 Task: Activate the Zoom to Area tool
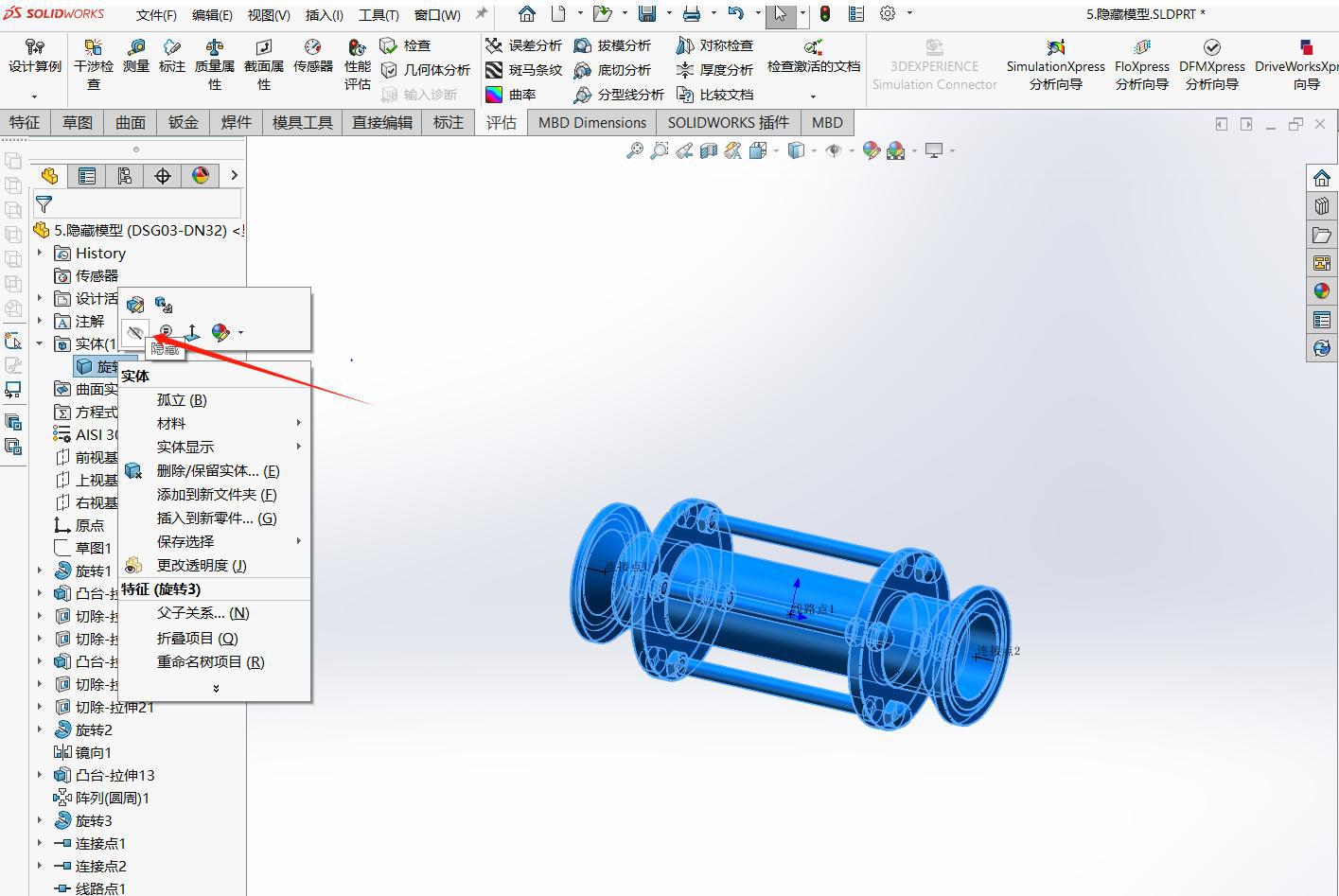(x=661, y=149)
